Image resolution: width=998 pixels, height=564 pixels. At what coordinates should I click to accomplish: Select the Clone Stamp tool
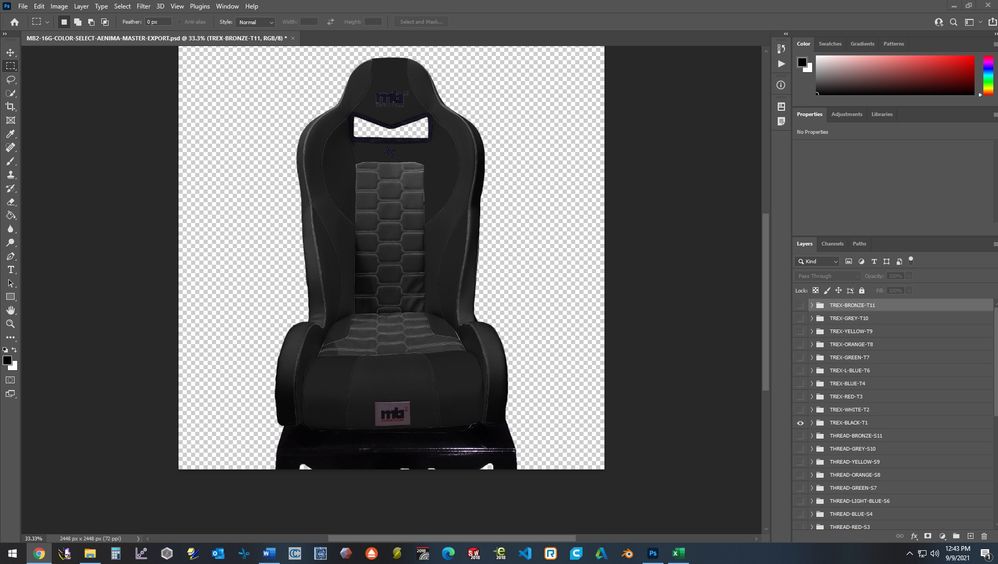pos(10,174)
